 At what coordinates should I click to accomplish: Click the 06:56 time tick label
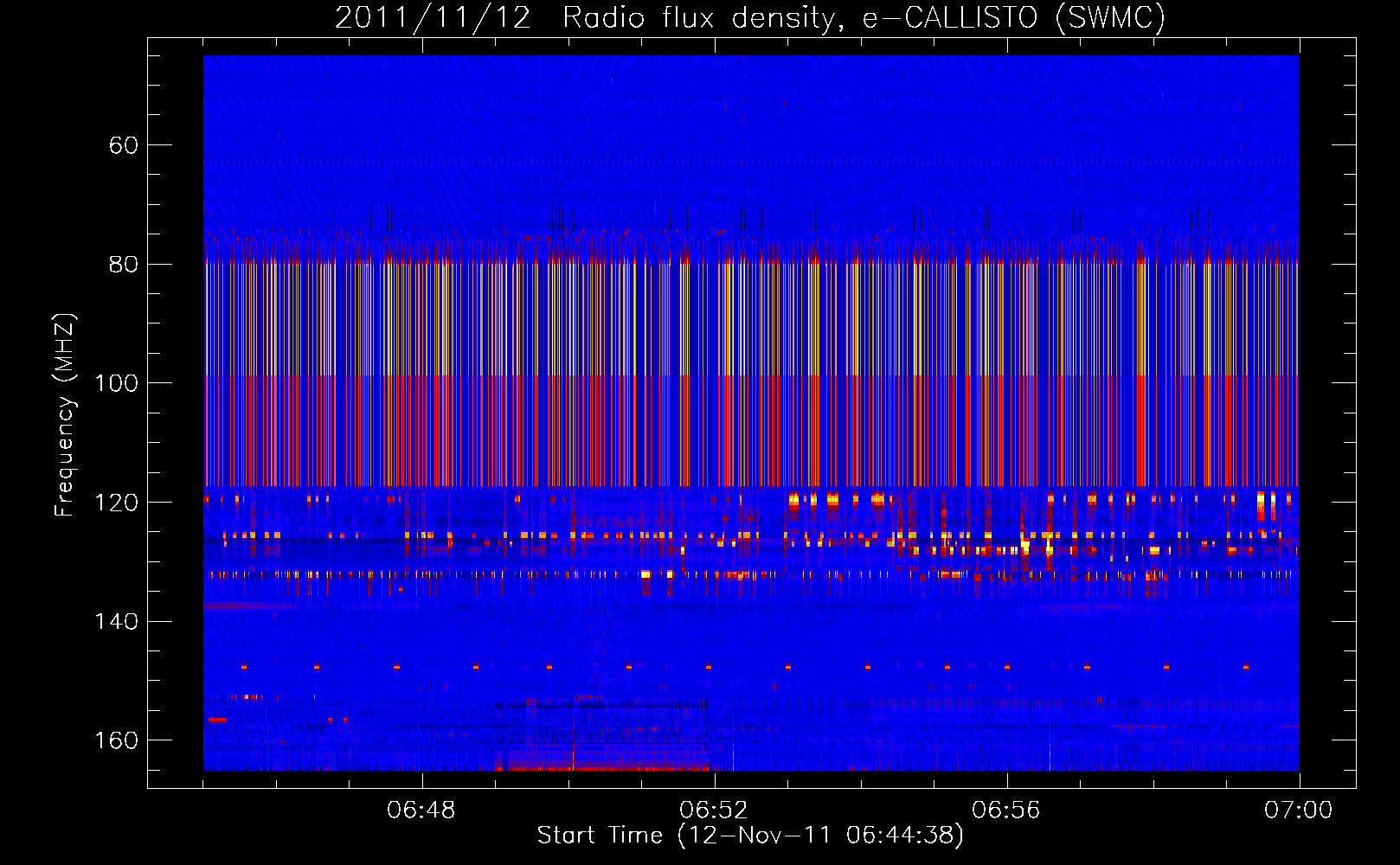1006,811
